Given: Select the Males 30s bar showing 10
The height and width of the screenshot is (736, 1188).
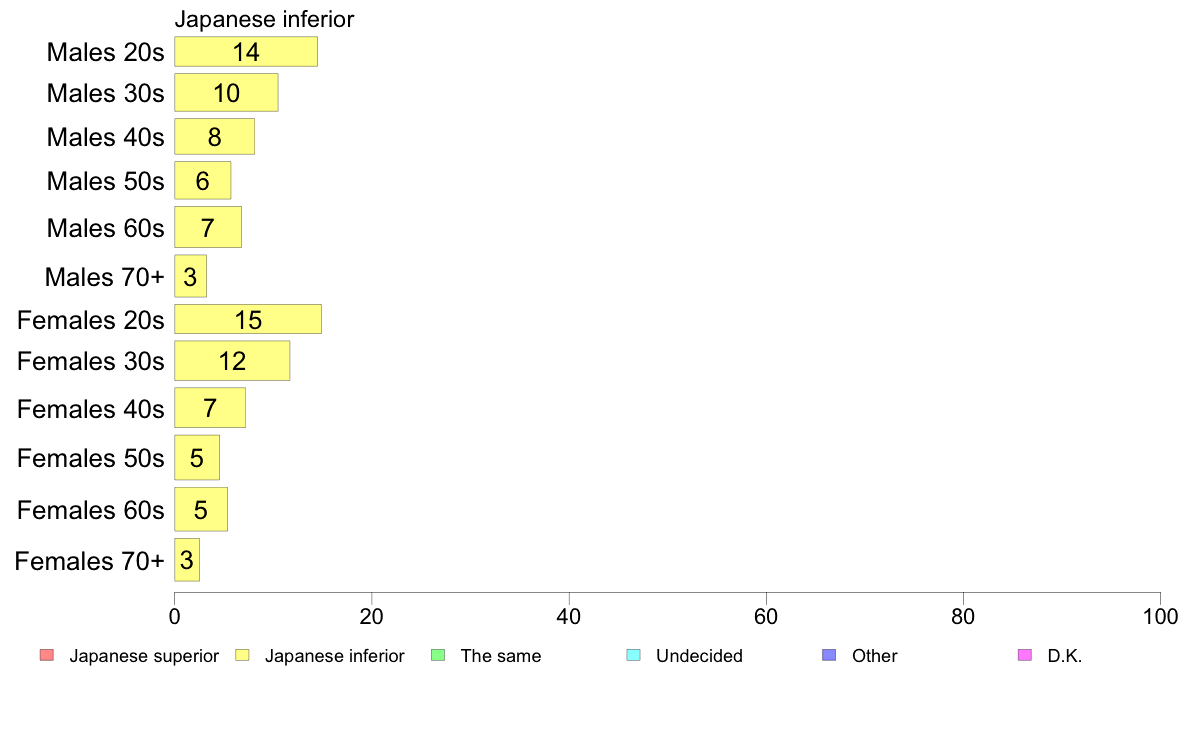Looking at the screenshot, I should coord(227,92).
